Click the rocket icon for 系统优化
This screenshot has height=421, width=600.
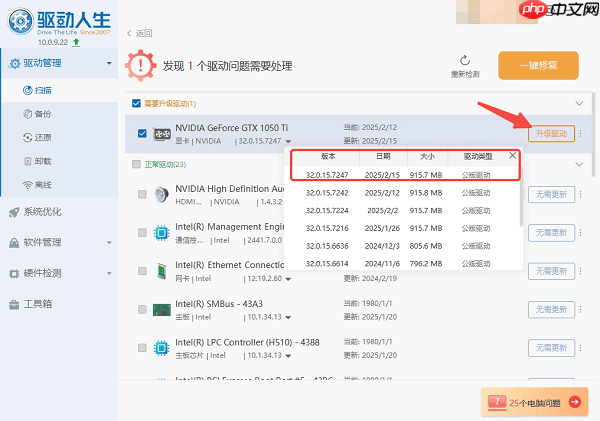[x=14, y=212]
